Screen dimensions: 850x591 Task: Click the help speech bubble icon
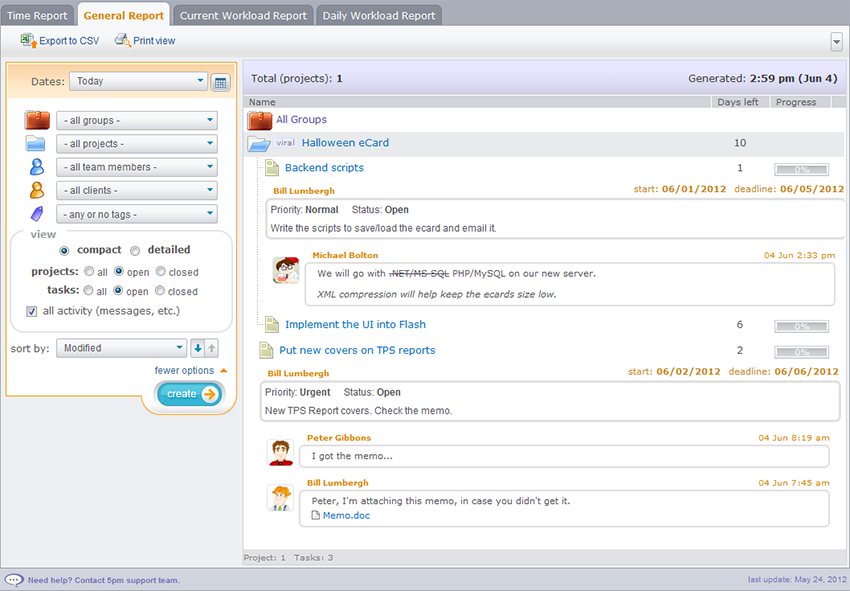14,580
